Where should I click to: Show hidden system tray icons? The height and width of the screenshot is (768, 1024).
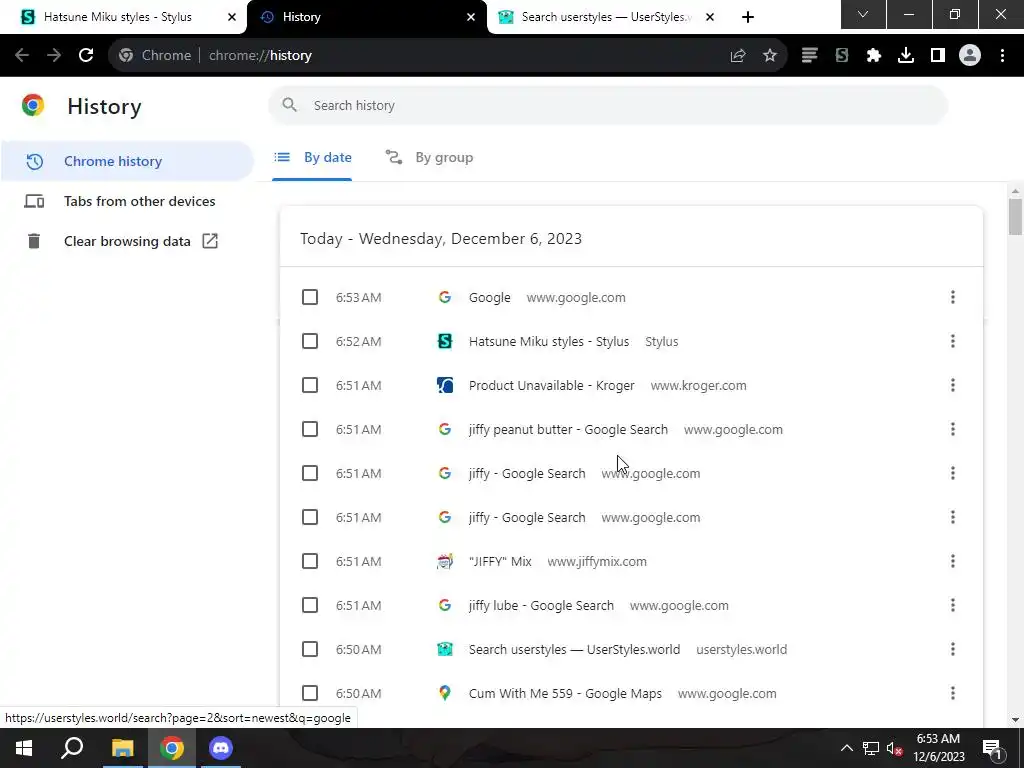tap(846, 748)
